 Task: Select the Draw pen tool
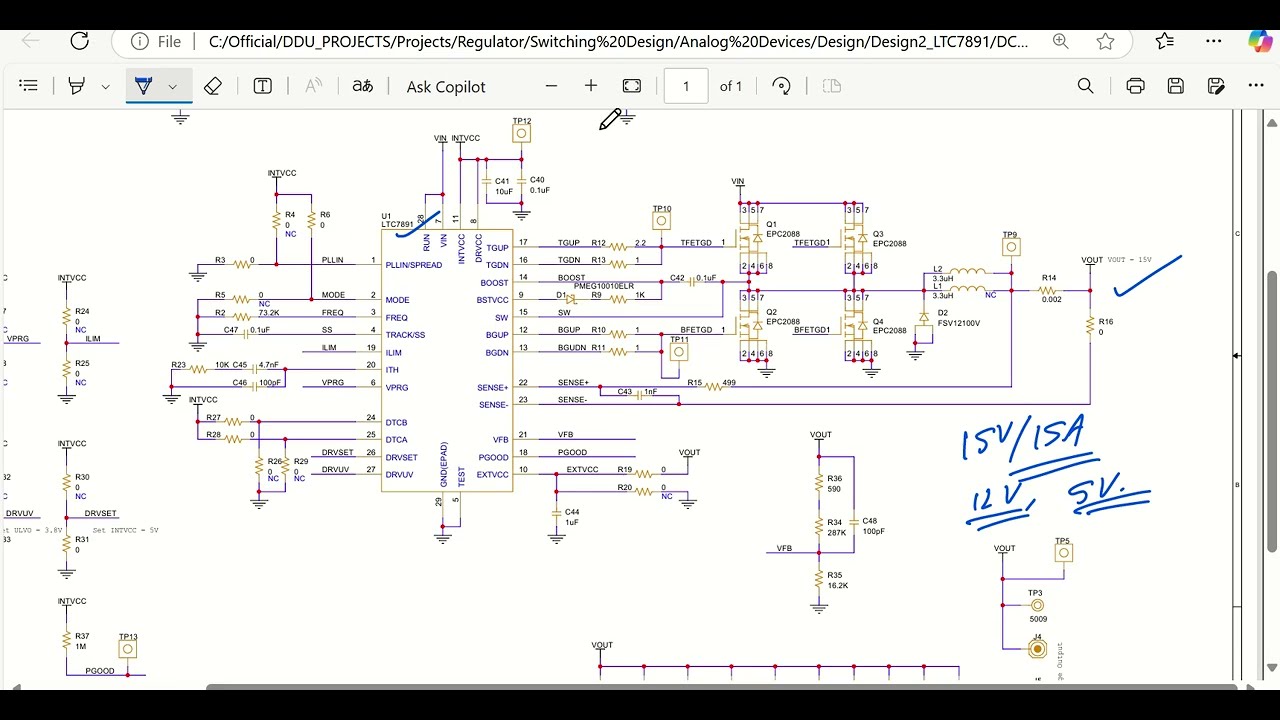pyautogui.click(x=143, y=86)
